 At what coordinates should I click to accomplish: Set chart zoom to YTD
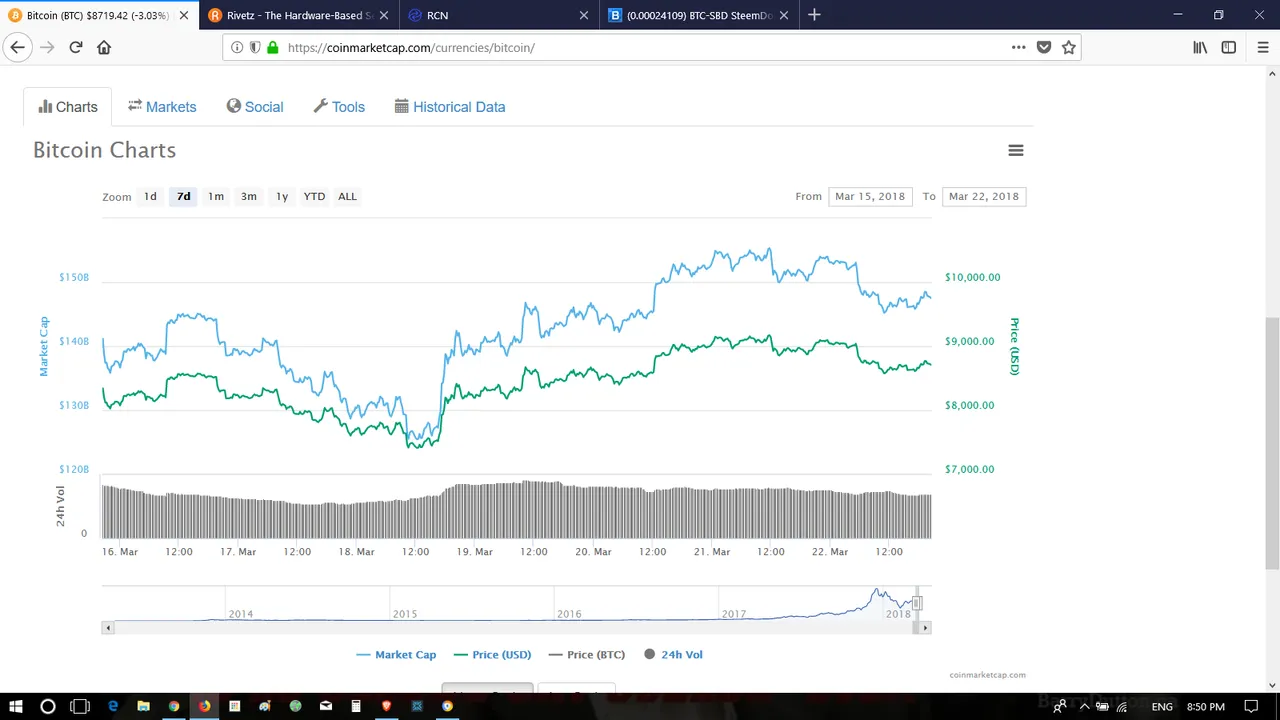(x=314, y=196)
